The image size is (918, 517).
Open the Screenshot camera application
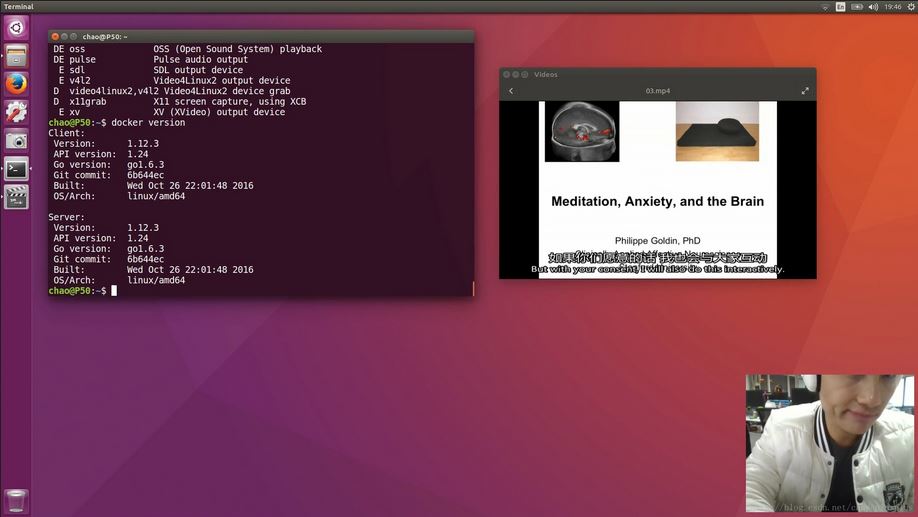coord(16,141)
